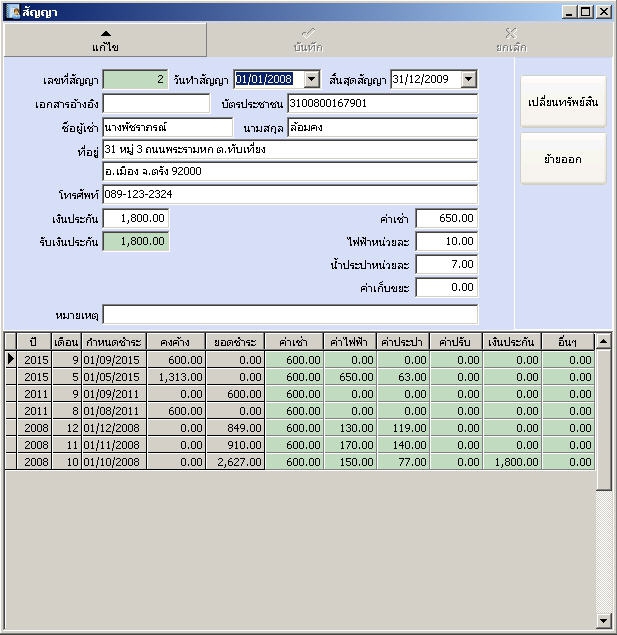The image size is (617, 635).
Task: Click the แก้ไข edit toolbar button
Action: 105,40
